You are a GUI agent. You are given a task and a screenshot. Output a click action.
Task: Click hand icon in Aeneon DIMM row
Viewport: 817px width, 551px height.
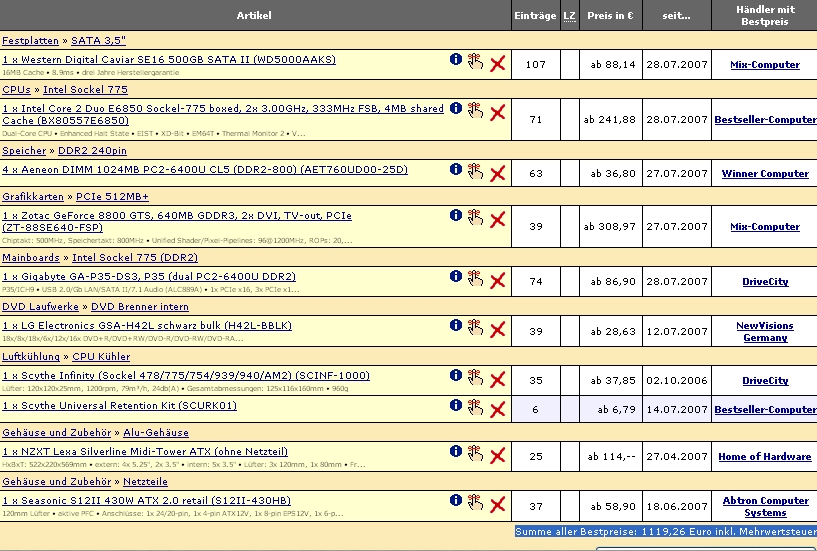tap(475, 171)
